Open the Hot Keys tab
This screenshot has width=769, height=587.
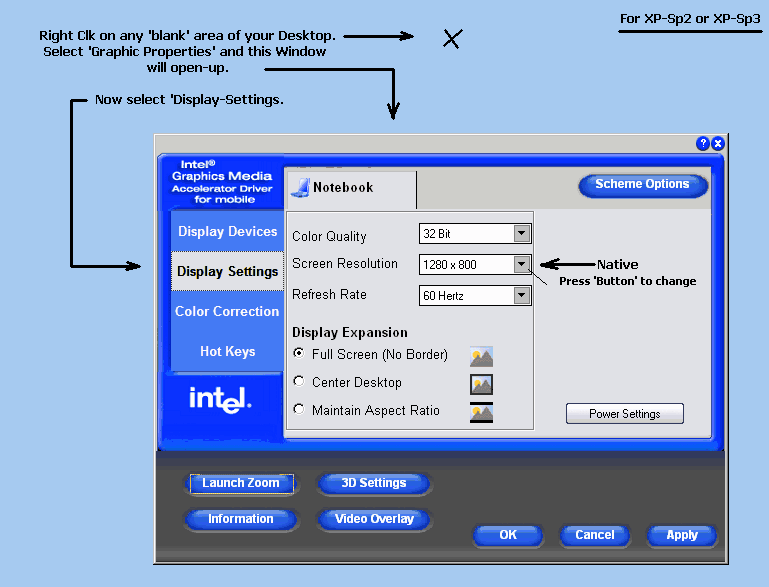click(x=228, y=351)
